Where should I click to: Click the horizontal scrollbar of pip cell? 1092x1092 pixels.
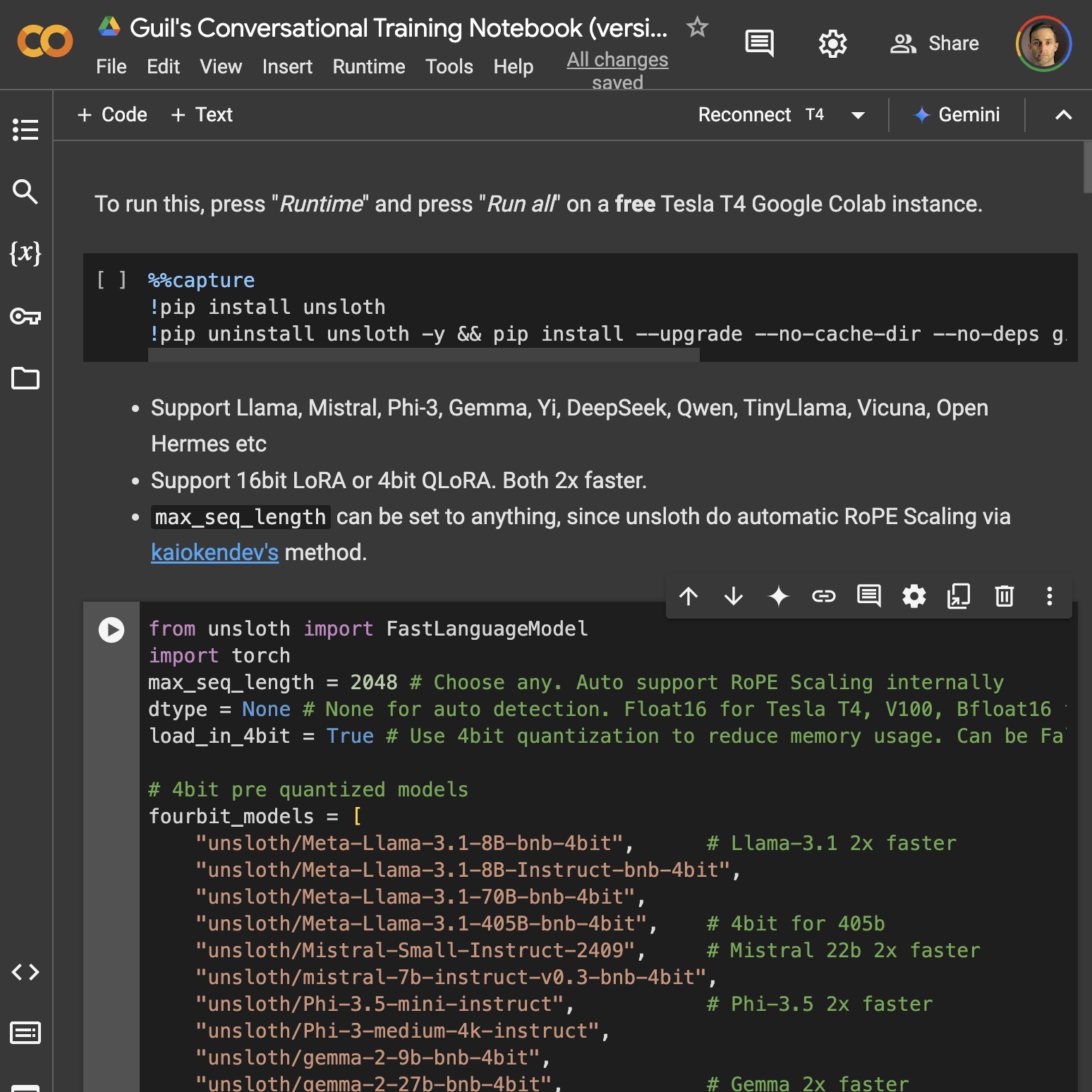423,356
